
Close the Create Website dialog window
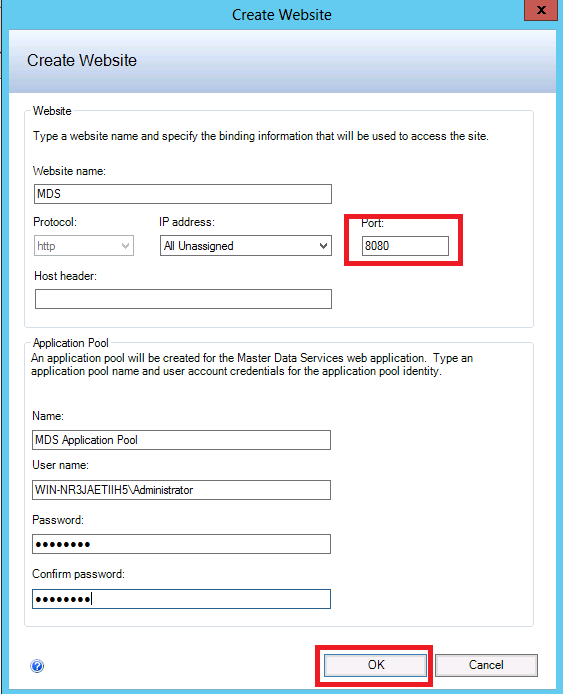coord(541,10)
